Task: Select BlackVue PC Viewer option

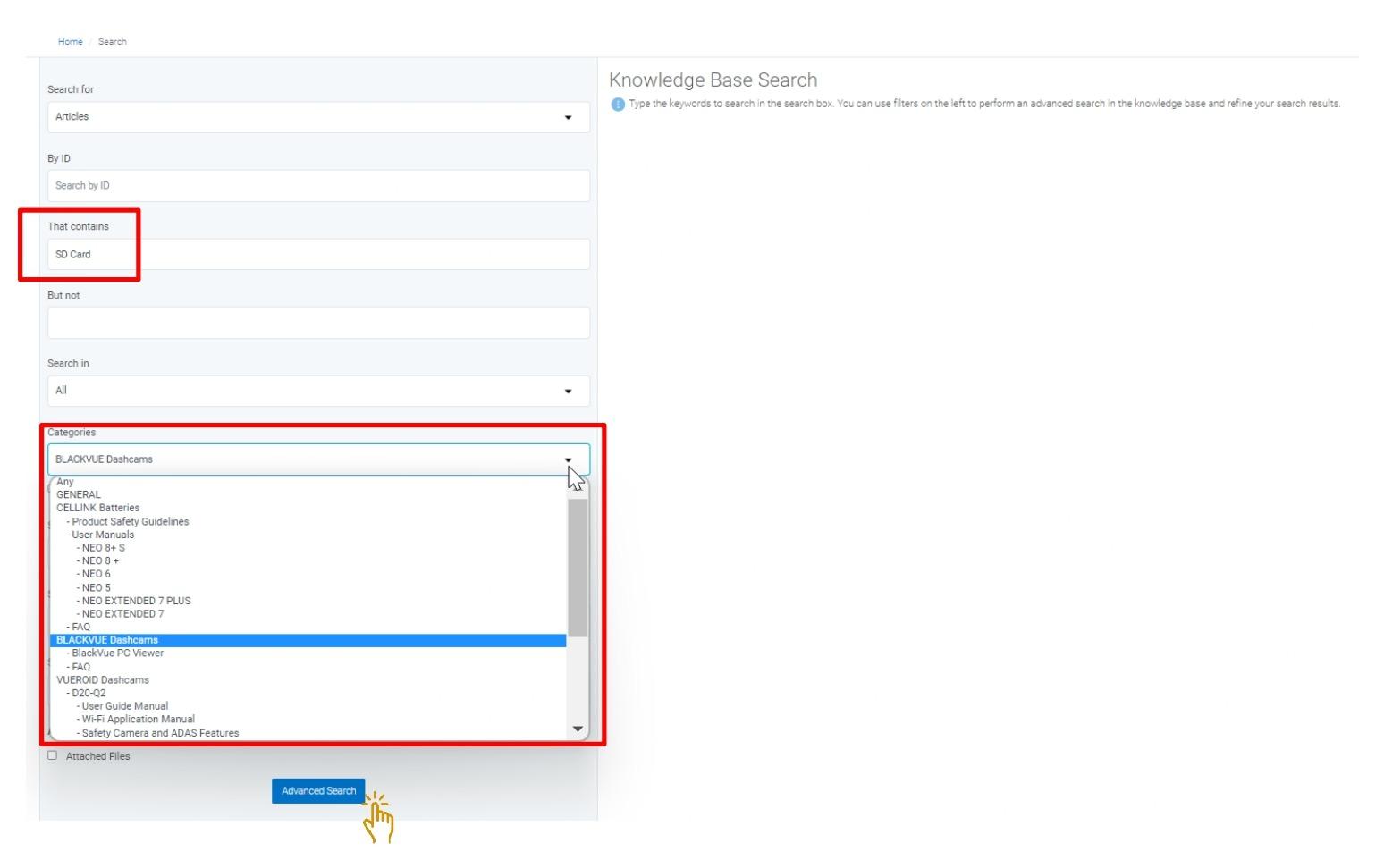Action: (x=117, y=653)
